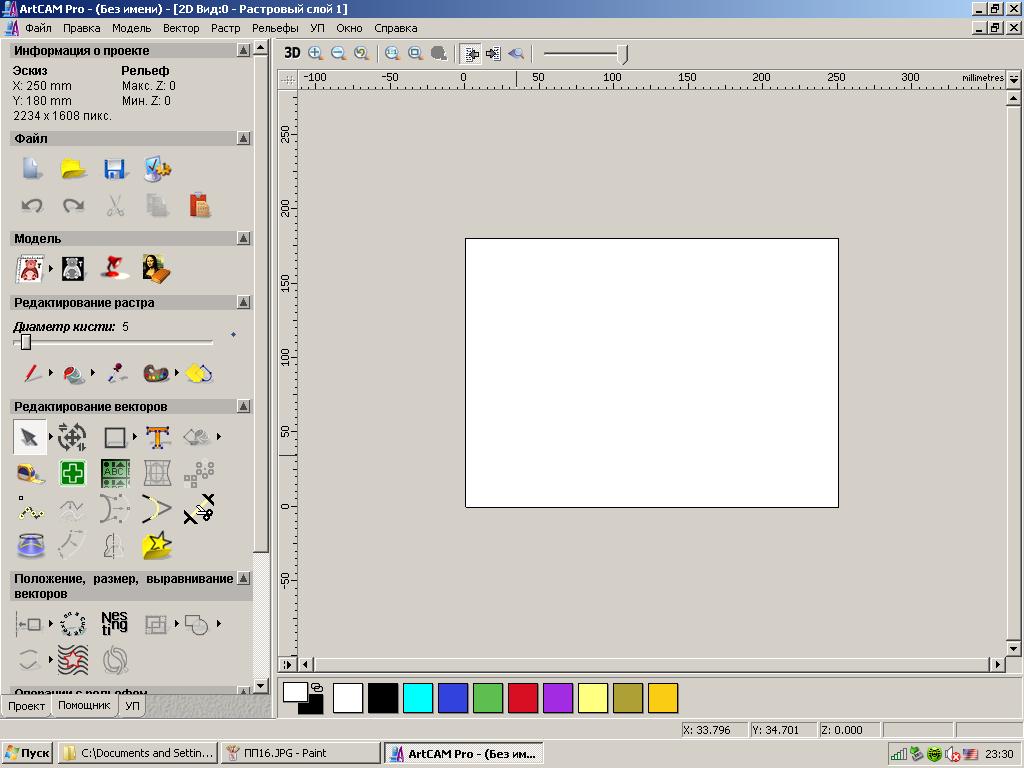Click the polyline node editing icon
Viewport: 1024px width, 768px height.
click(31, 509)
